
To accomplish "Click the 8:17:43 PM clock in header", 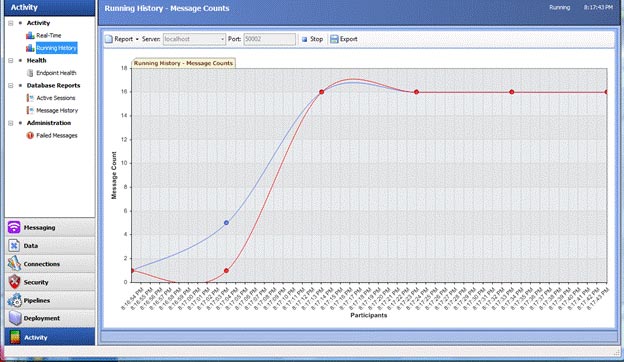I will point(598,7).
